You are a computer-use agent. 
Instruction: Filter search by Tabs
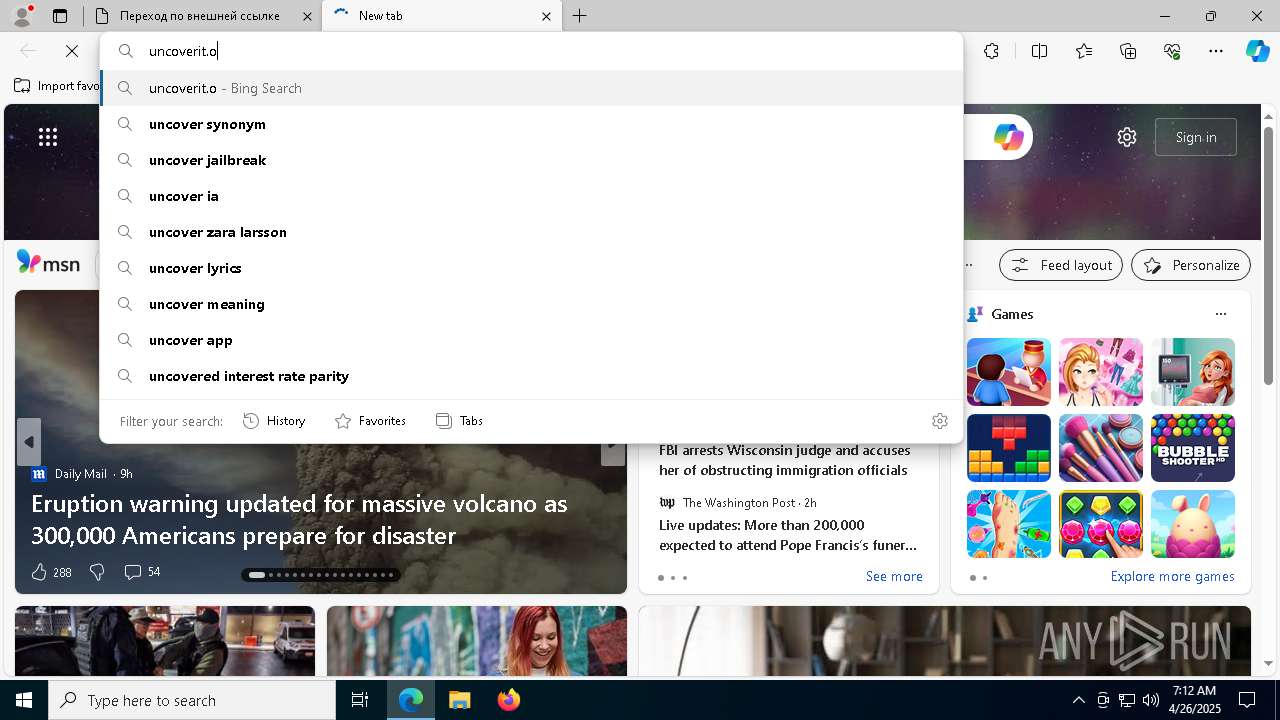point(459,421)
